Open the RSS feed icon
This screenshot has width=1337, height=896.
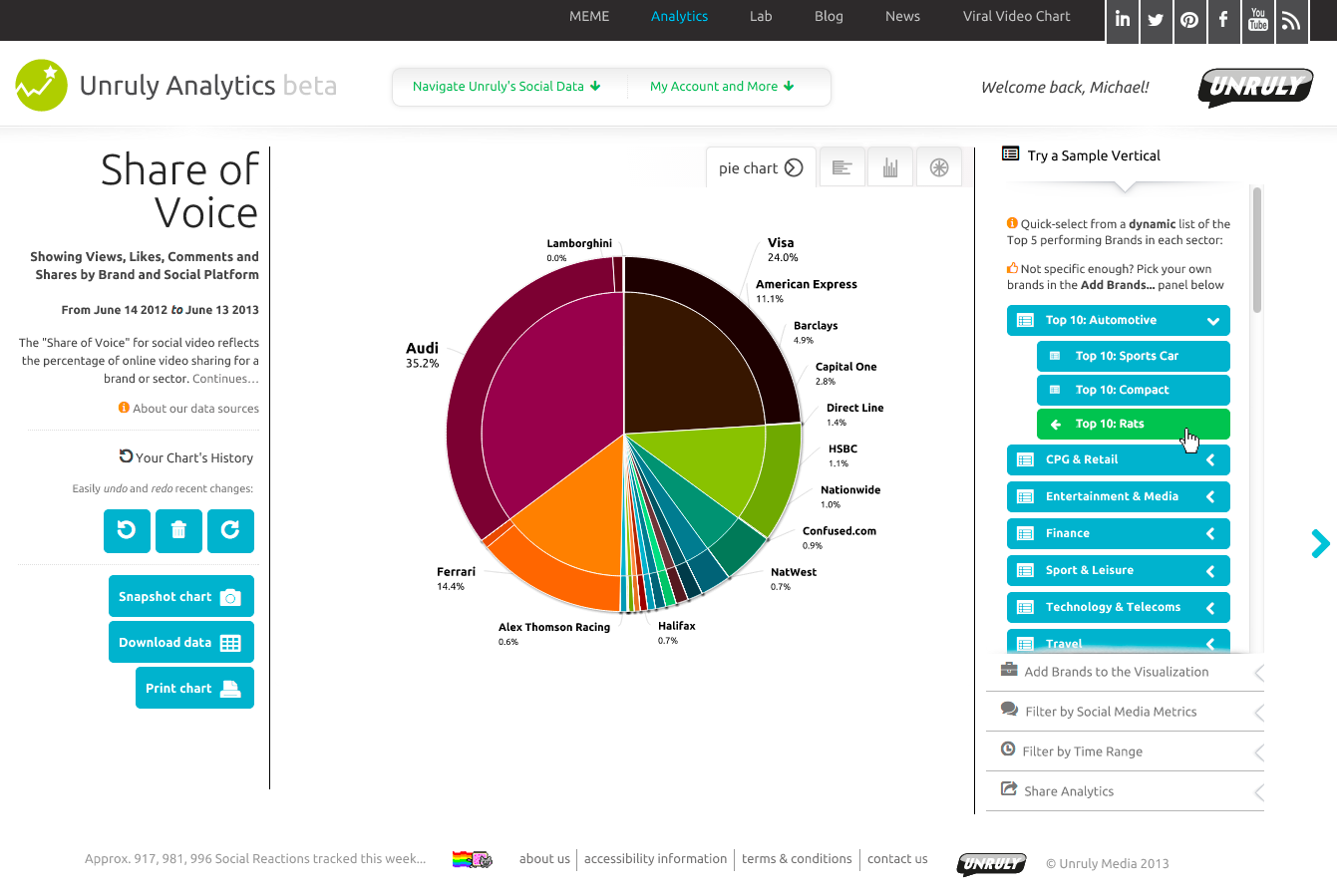[x=1291, y=20]
